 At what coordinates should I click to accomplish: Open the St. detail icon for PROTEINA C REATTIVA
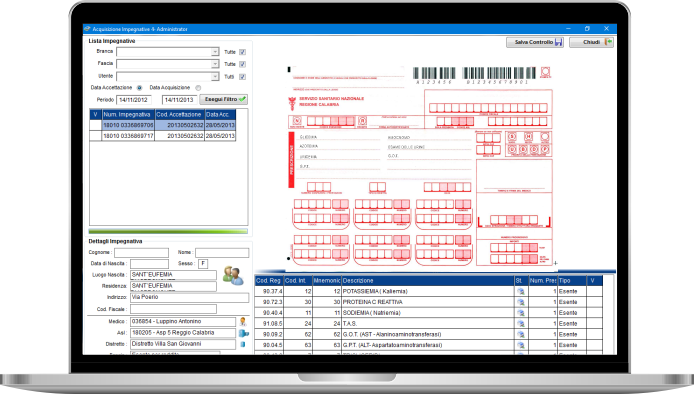pyautogui.click(x=520, y=302)
